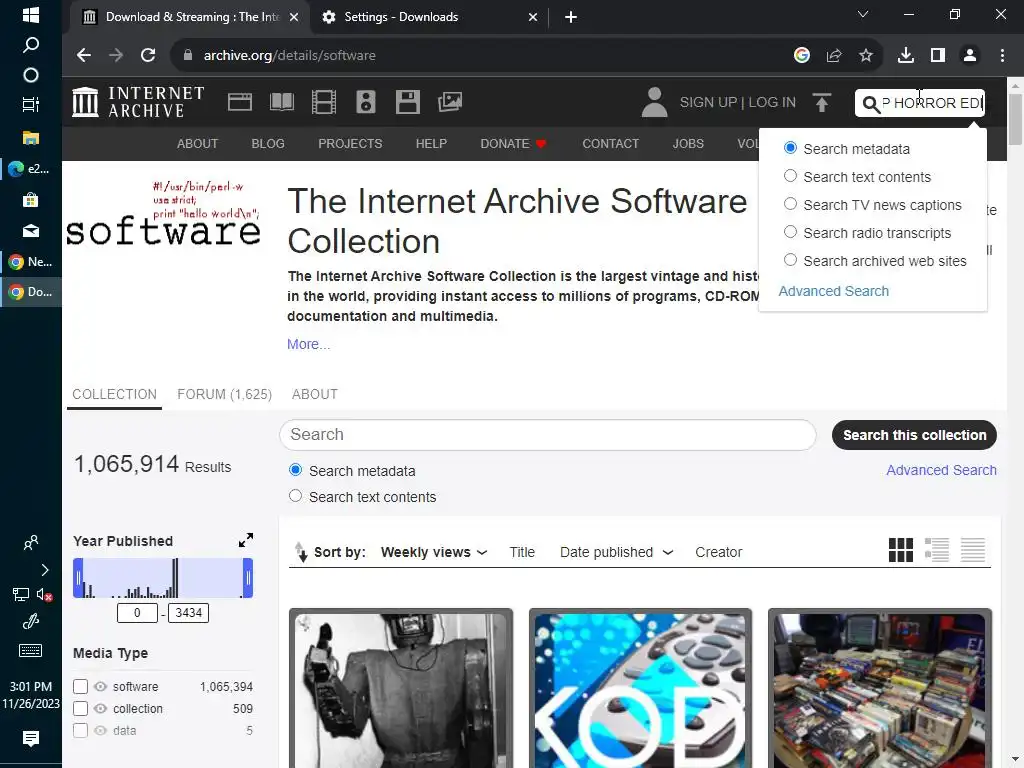Image resolution: width=1024 pixels, height=768 pixels.
Task: Switch to detailed list view
Action: tap(936, 550)
